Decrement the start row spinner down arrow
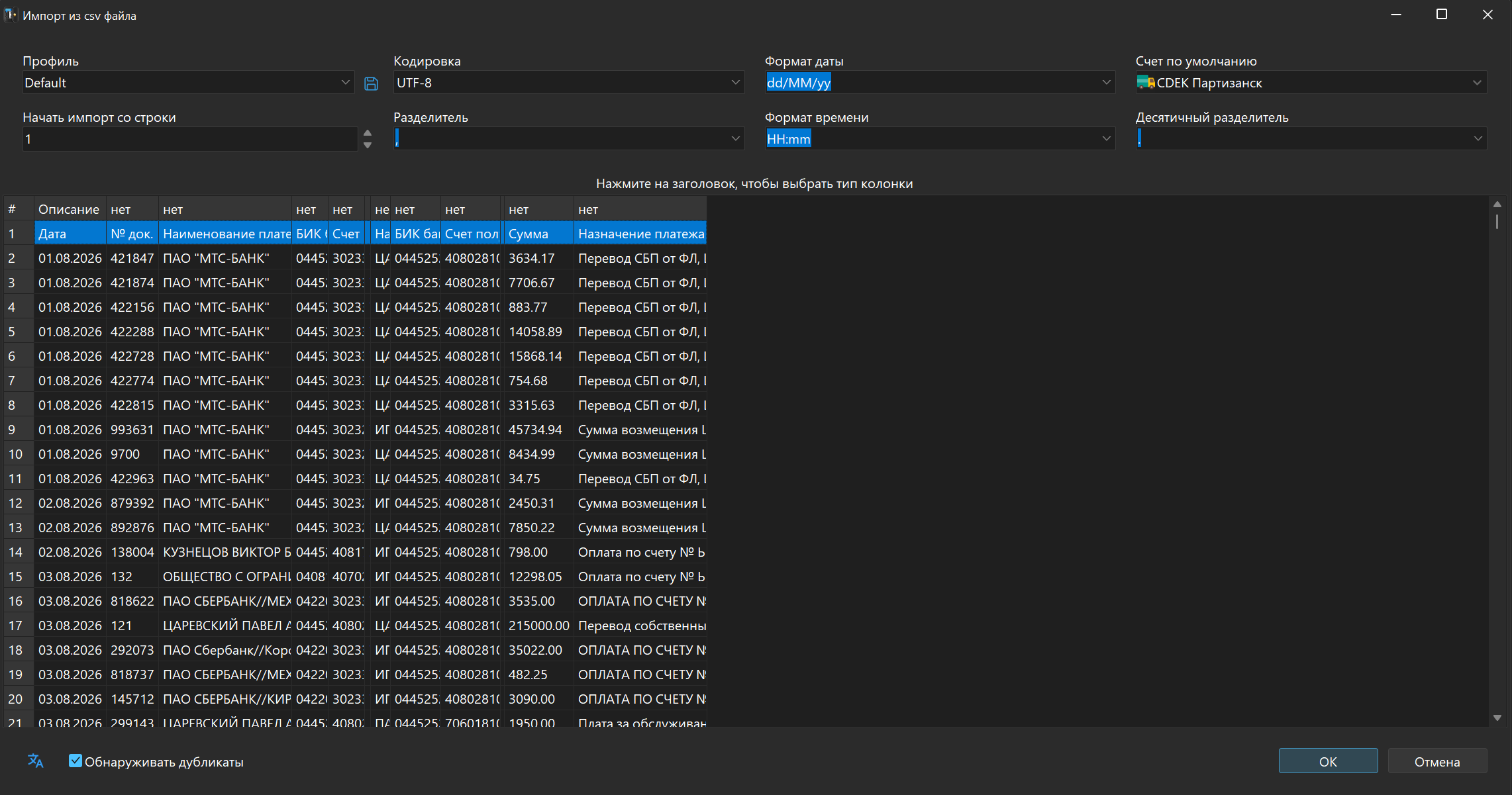Image resolution: width=1512 pixels, height=795 pixels. coord(368,145)
